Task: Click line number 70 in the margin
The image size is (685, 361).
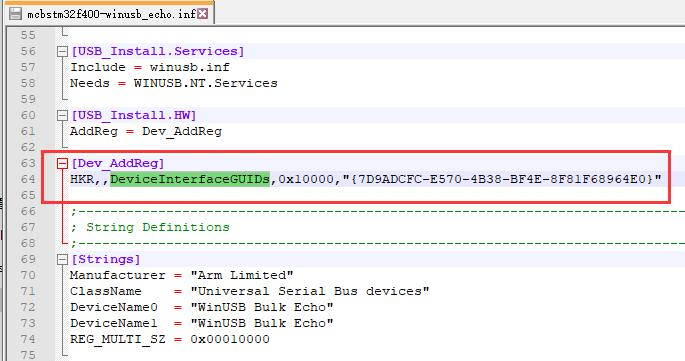Action: [x=28, y=275]
